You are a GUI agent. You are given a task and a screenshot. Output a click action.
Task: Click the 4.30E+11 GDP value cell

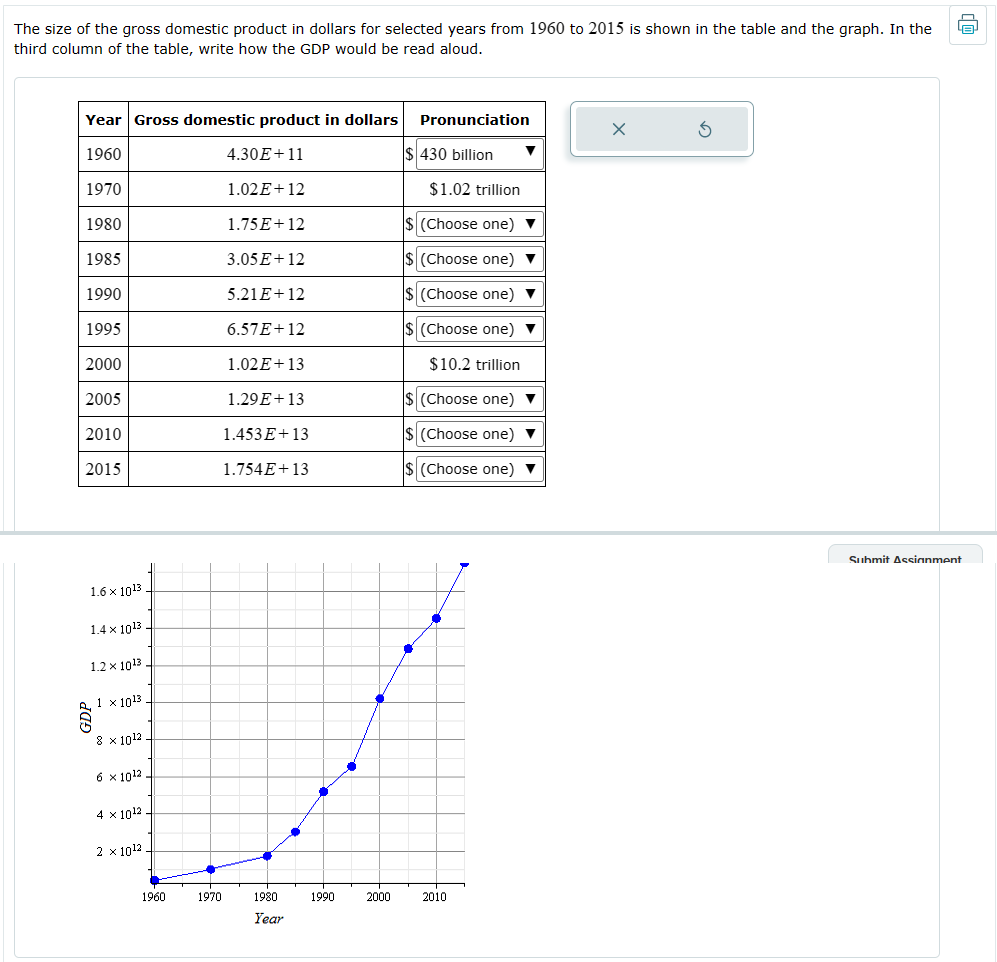point(266,154)
